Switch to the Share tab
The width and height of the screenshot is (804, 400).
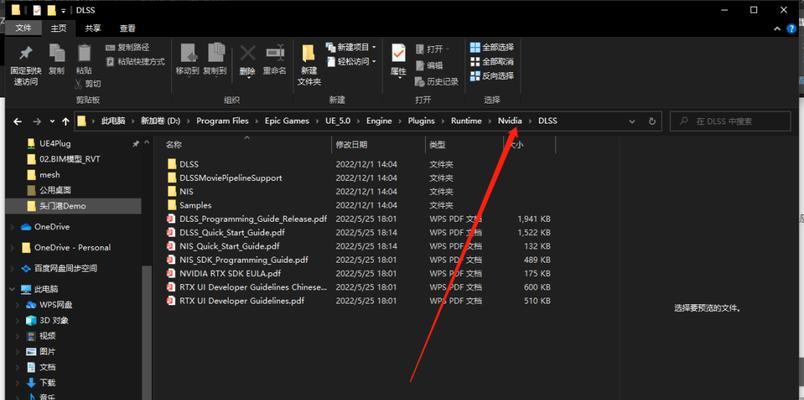[x=93, y=28]
